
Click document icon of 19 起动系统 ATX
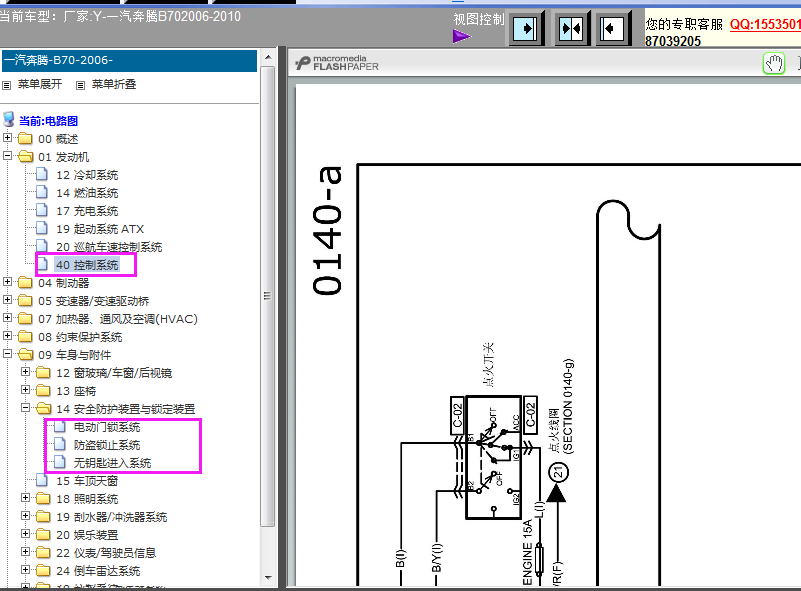(x=42, y=228)
